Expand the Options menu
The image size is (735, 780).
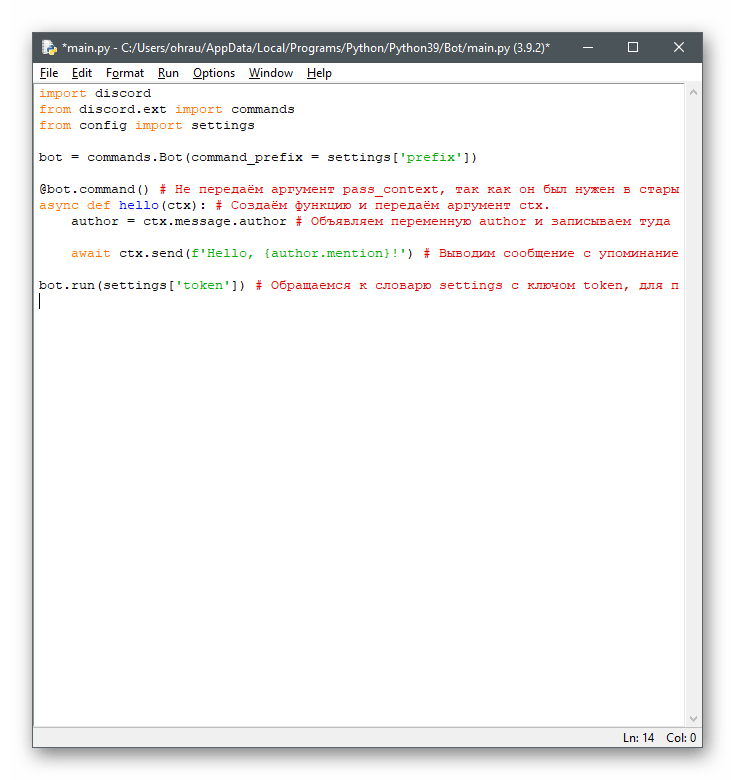coord(214,73)
